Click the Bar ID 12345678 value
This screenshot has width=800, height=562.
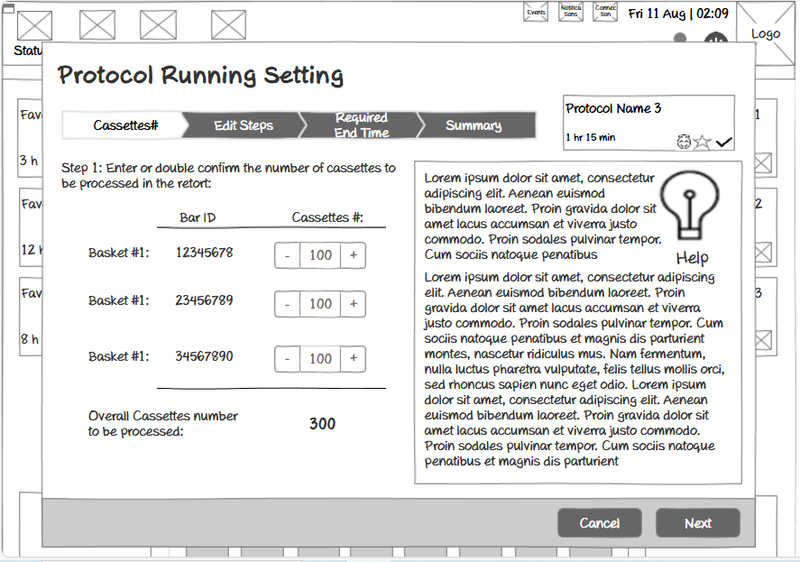pyautogui.click(x=204, y=252)
